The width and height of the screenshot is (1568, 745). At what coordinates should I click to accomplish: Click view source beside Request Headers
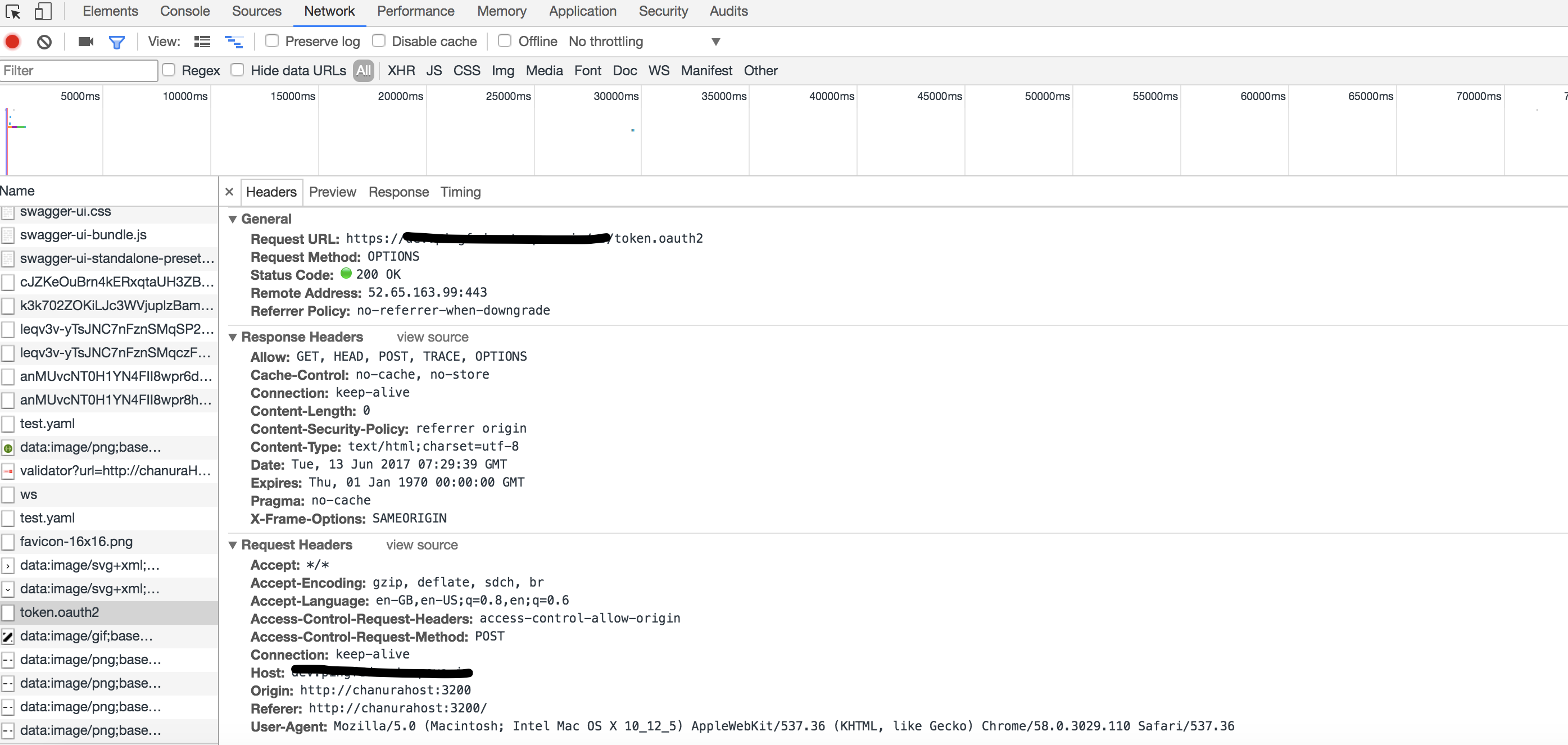[x=421, y=545]
